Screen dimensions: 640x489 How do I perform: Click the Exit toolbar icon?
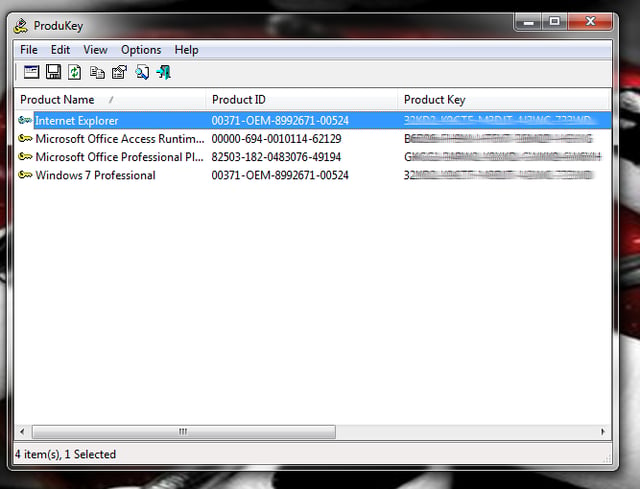click(164, 72)
